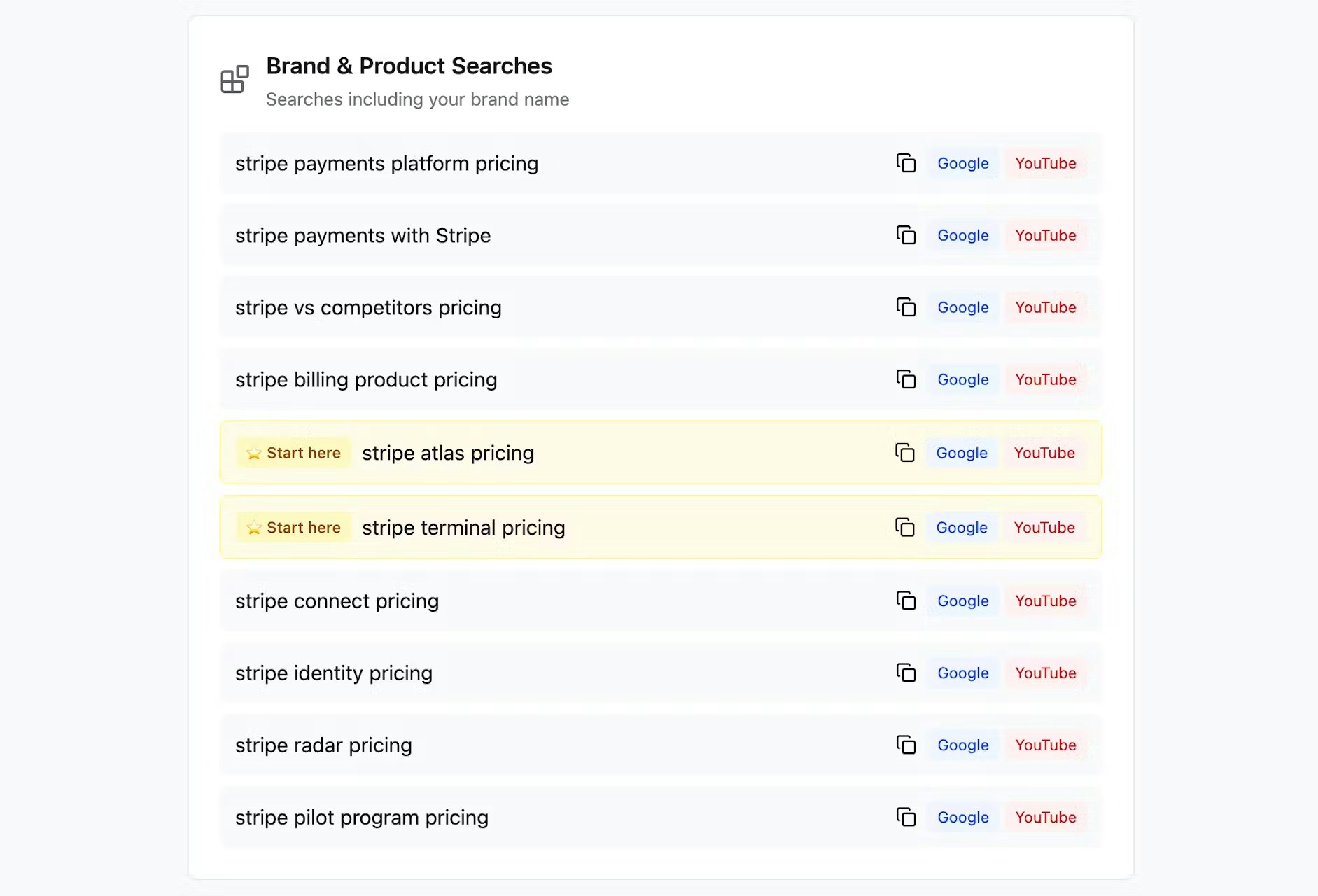The height and width of the screenshot is (896, 1318).
Task: Open YouTube results for 'stripe radar pricing'
Action: pyautogui.click(x=1045, y=745)
